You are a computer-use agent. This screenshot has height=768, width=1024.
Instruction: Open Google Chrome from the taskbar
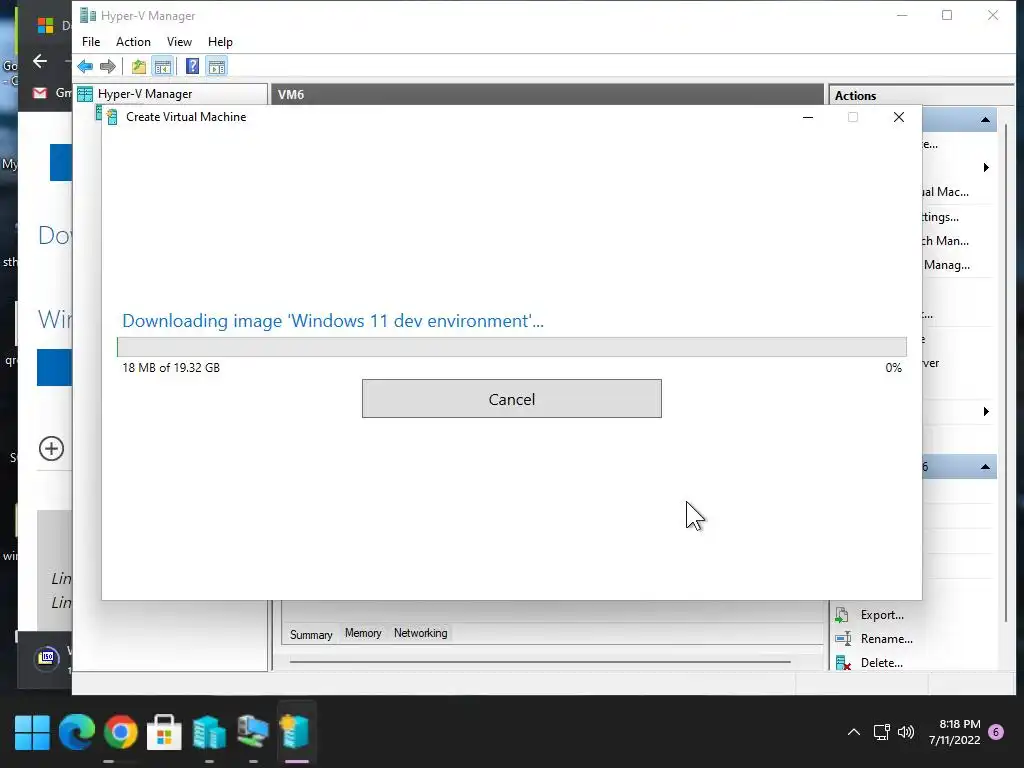(120, 733)
